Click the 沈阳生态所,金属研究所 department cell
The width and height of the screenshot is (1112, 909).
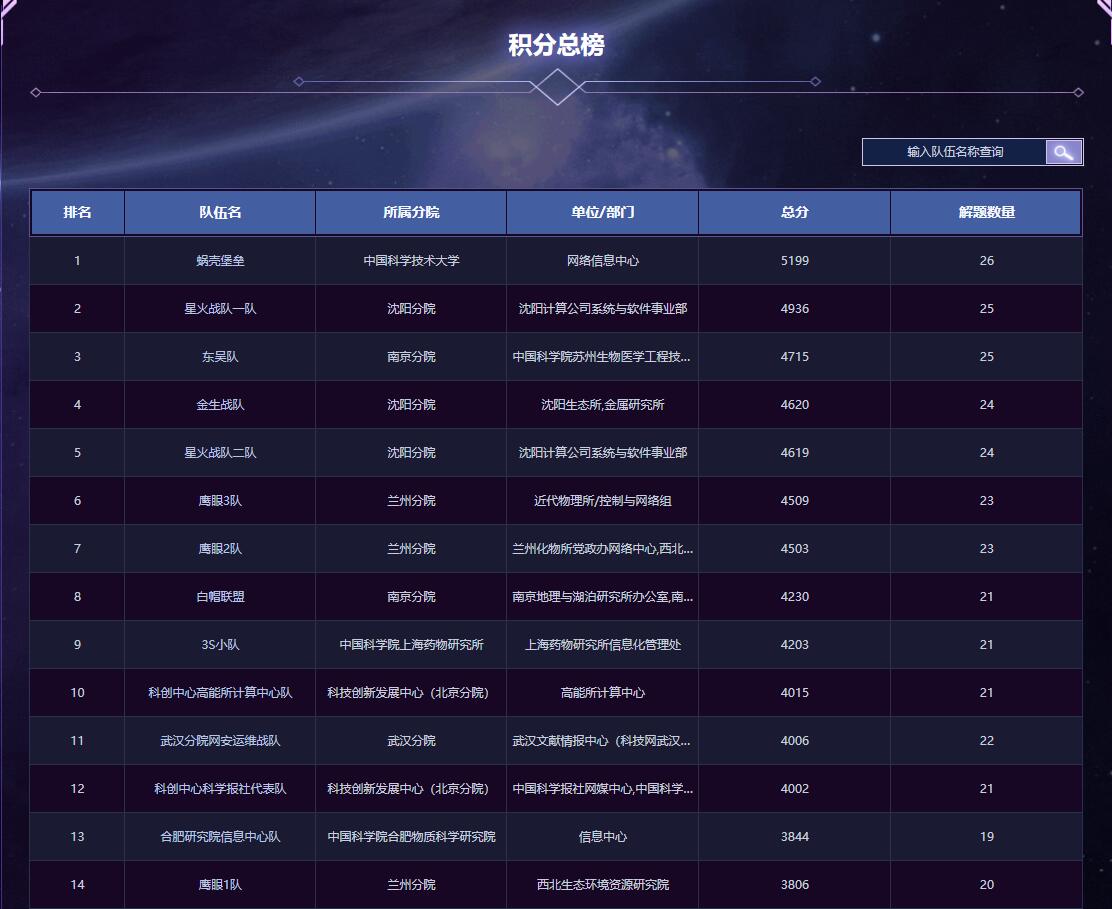coord(603,405)
